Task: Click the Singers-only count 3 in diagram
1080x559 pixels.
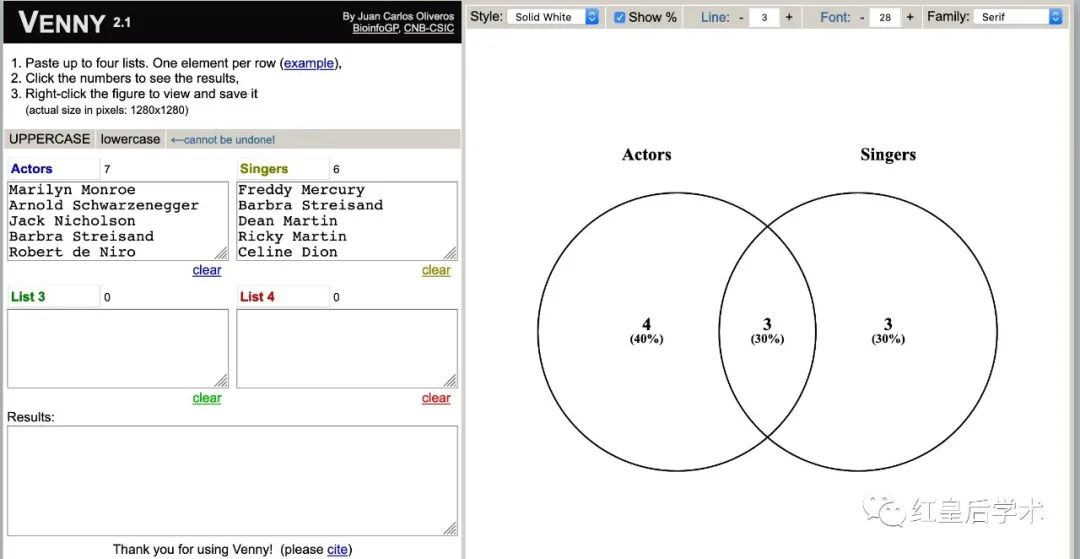Action: pos(888,324)
